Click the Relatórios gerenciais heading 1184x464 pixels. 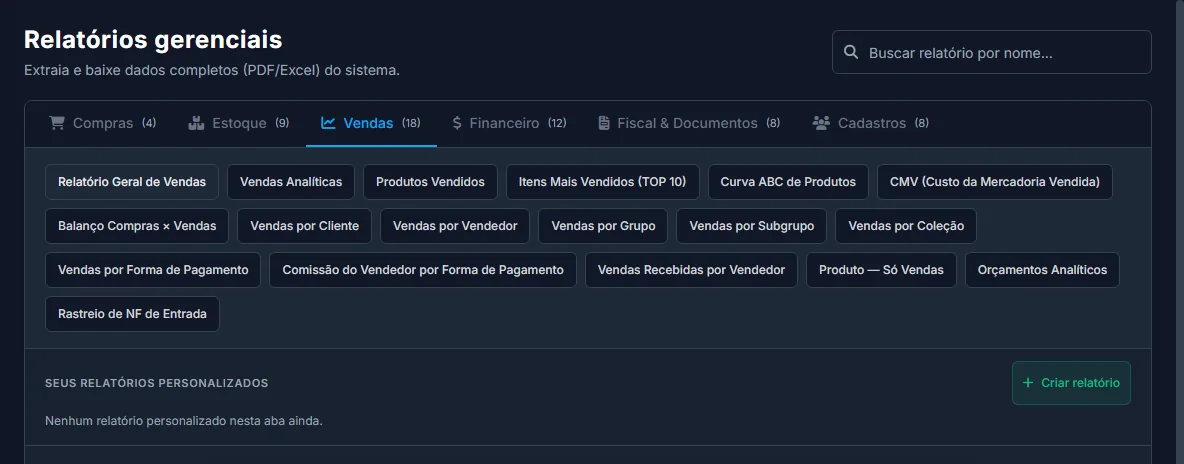coord(153,40)
